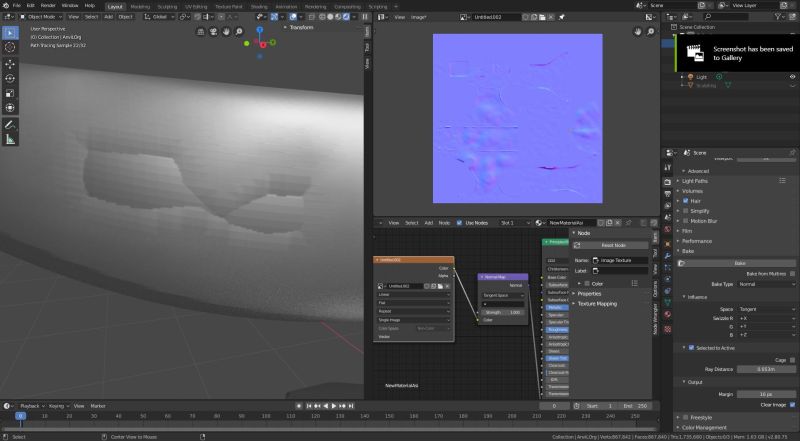Image resolution: width=800 pixels, height=441 pixels.
Task: Select the Select Box tool
Action: (x=10, y=33)
